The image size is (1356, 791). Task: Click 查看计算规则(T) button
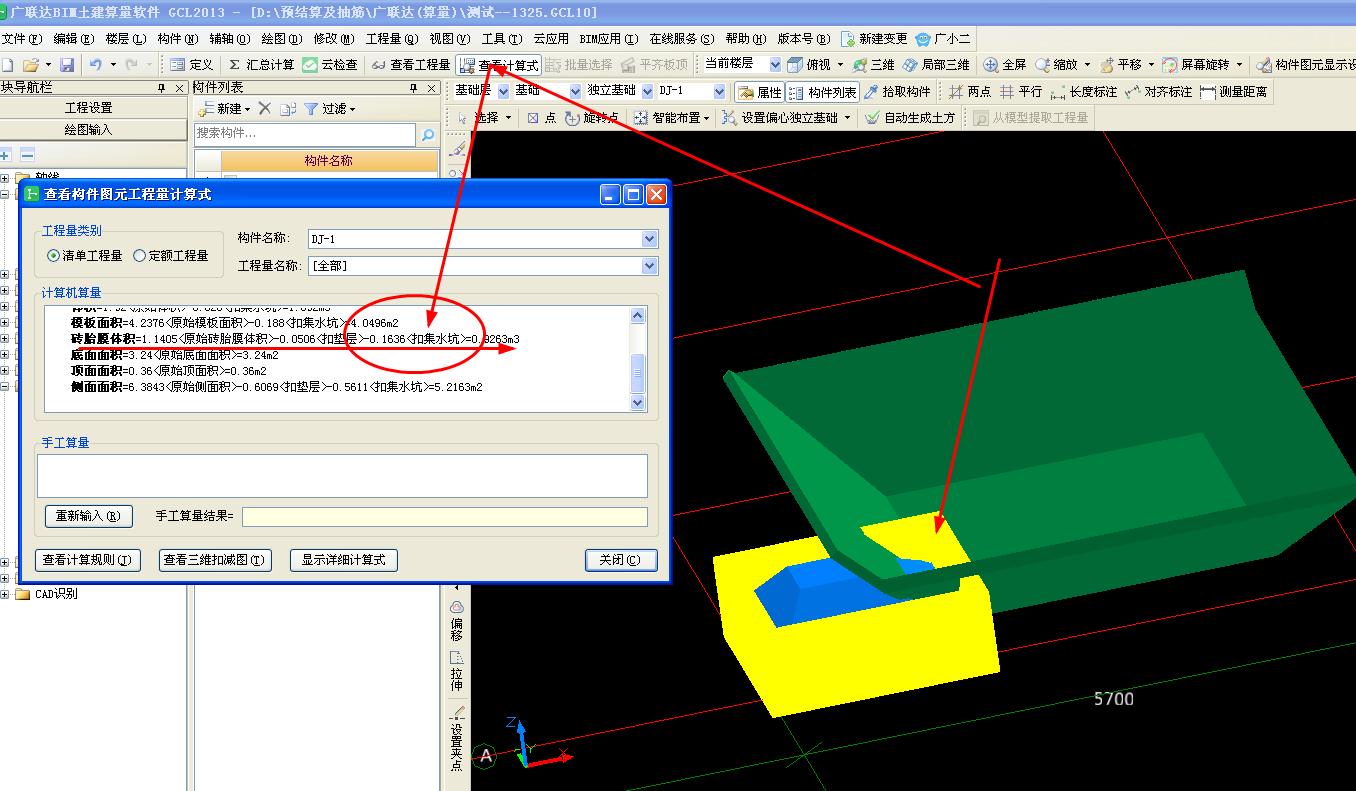click(x=87, y=560)
